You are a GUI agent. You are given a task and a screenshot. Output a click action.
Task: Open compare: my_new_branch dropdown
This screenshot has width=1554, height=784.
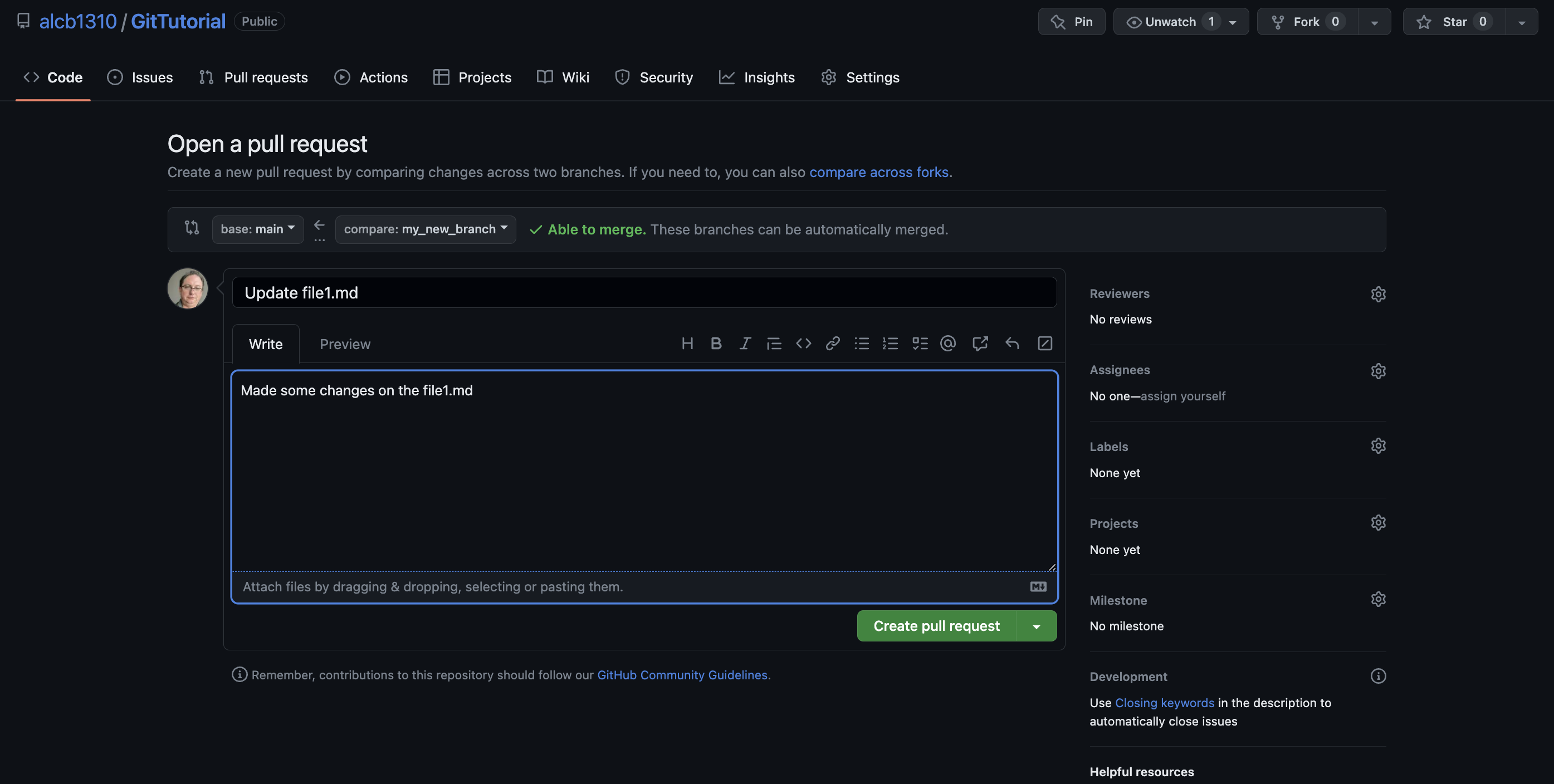point(426,229)
